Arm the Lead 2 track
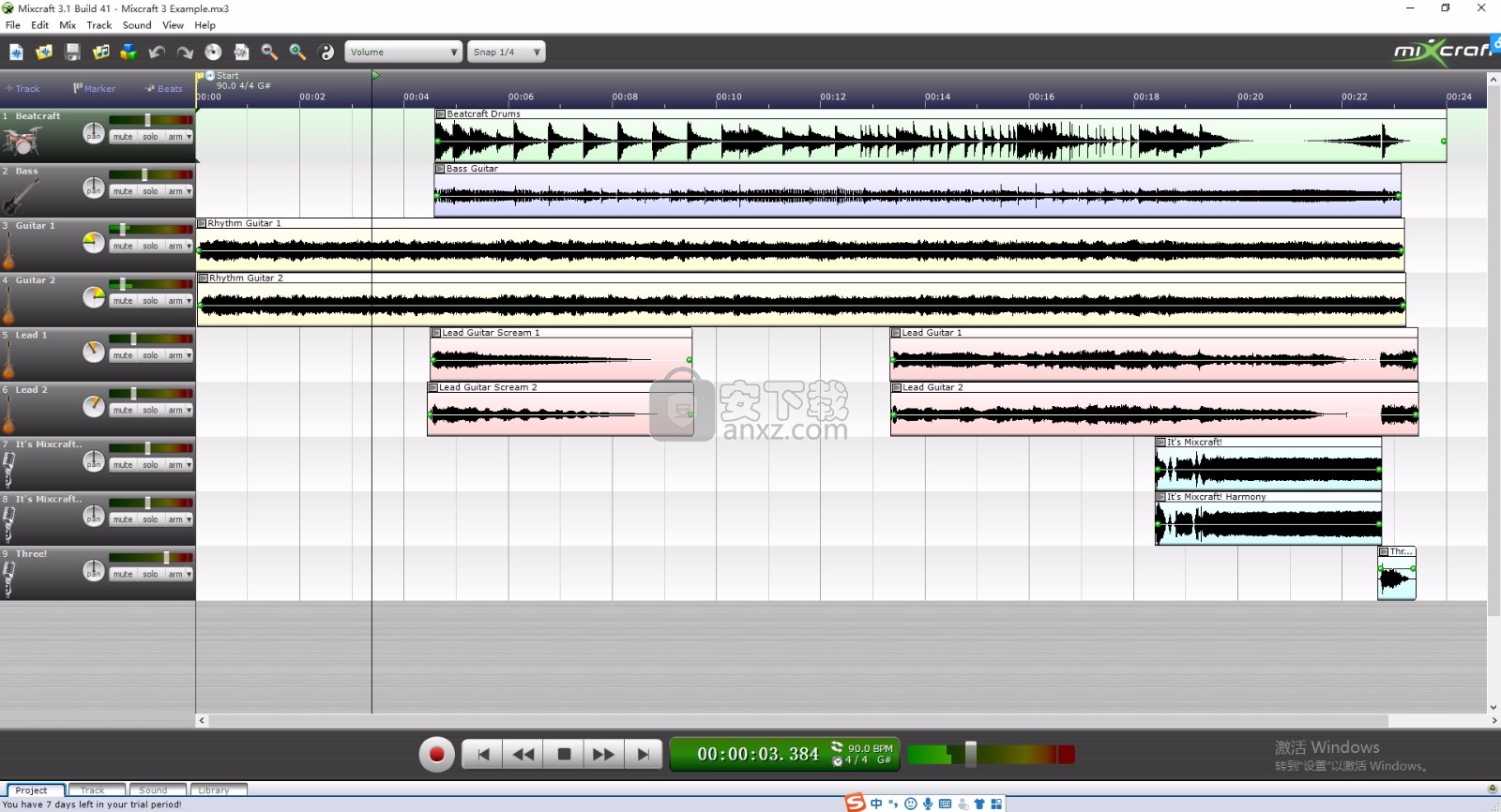 [174, 410]
